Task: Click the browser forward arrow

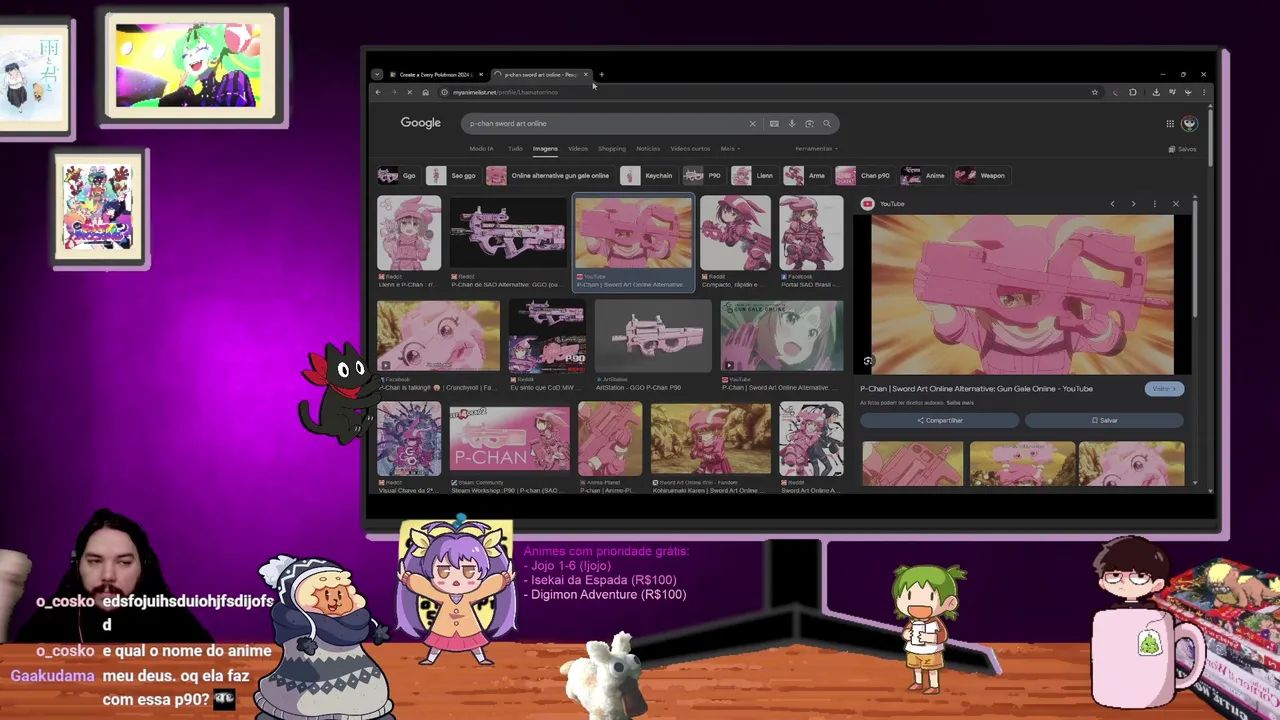Action: 394,92
